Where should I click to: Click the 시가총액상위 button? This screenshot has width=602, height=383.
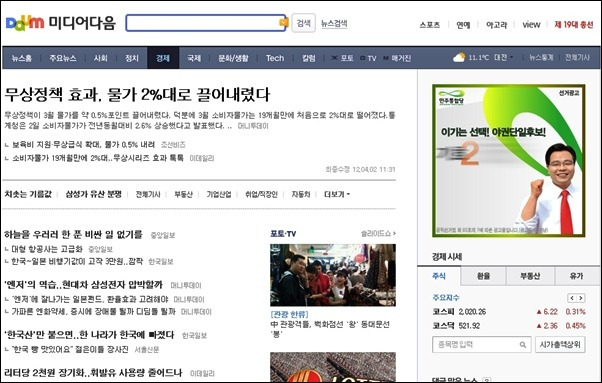[x=560, y=344]
